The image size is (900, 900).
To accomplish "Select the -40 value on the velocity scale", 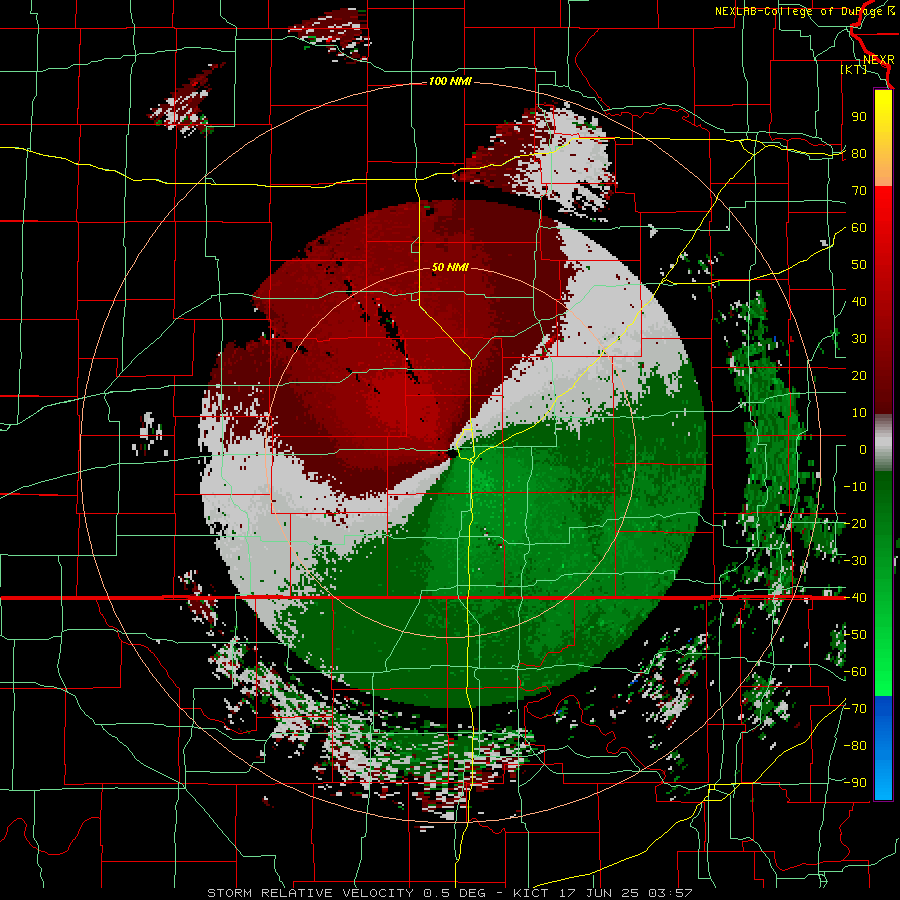I will point(855,598).
